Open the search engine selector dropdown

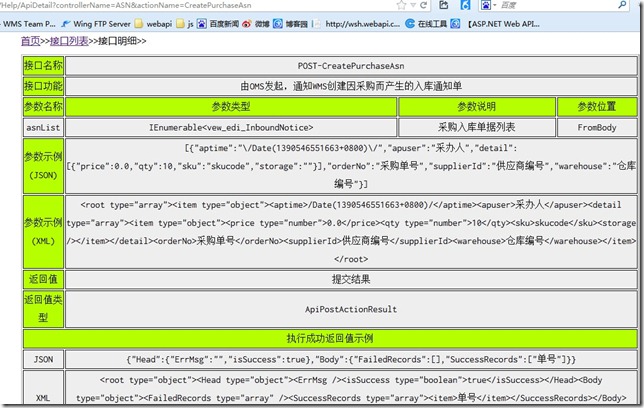coord(494,5)
